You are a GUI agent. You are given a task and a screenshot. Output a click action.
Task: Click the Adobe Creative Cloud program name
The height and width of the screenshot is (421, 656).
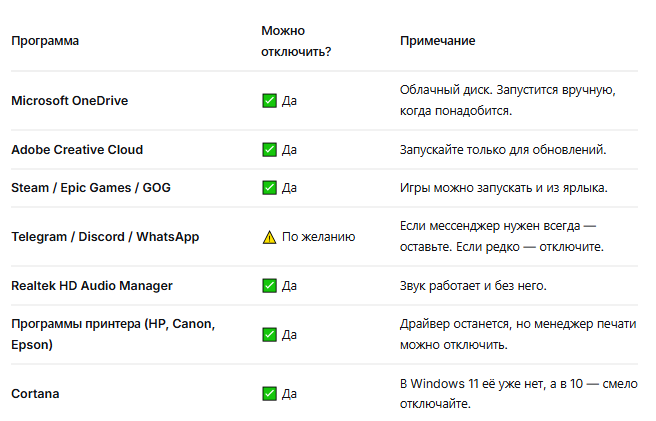[77, 150]
